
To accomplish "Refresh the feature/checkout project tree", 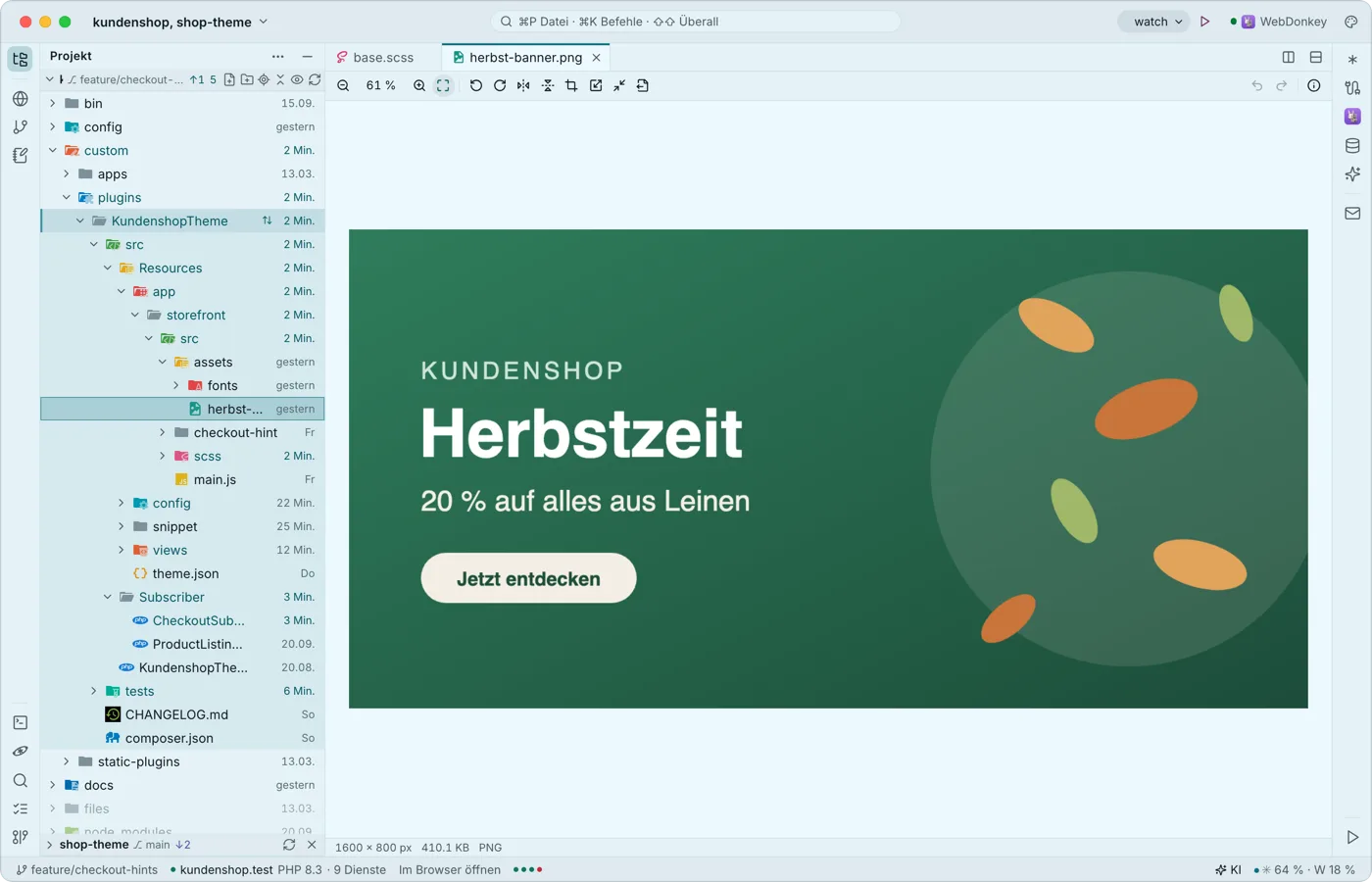I will coord(315,79).
